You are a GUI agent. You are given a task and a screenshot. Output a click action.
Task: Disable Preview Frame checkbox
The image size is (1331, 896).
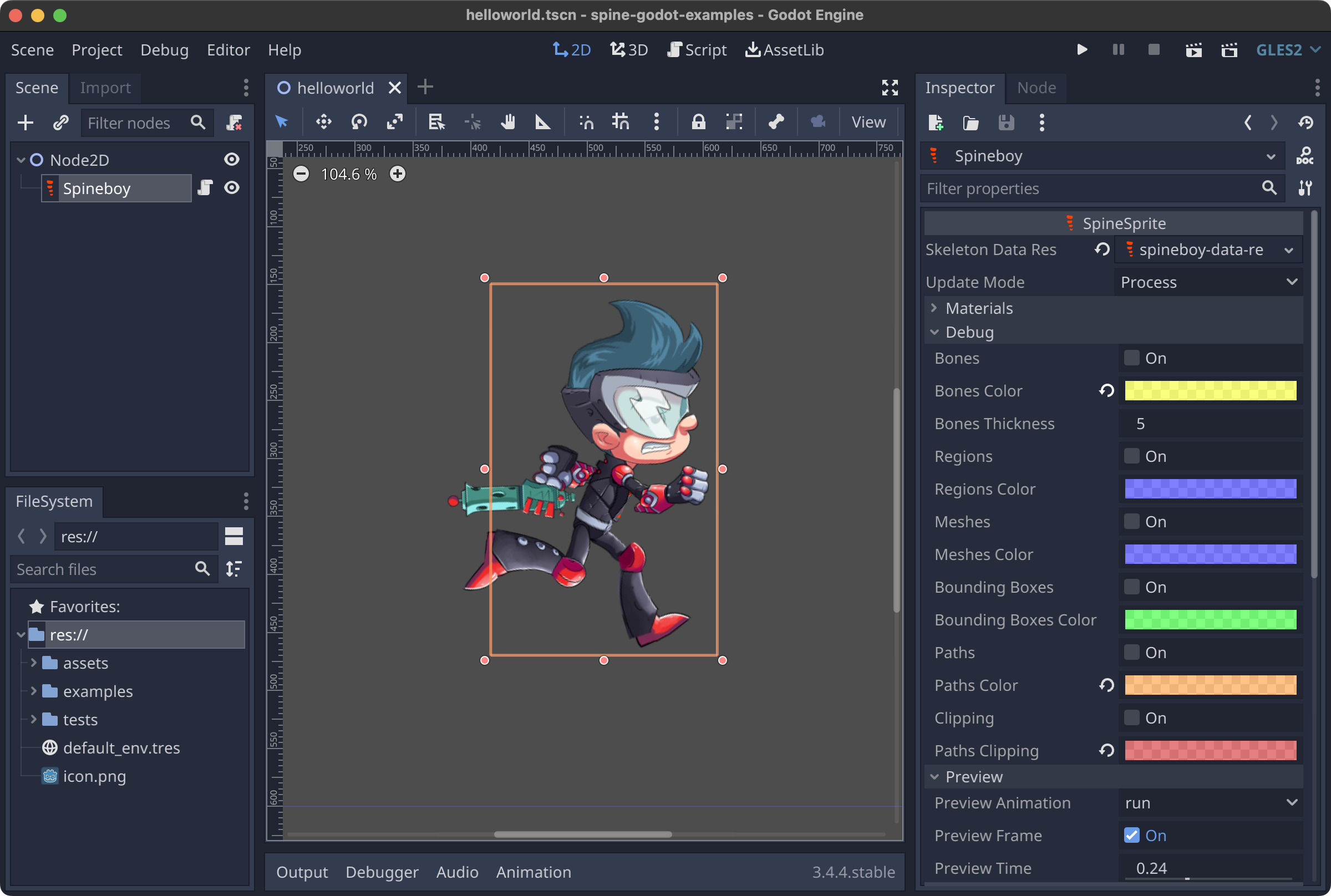[x=1131, y=836]
